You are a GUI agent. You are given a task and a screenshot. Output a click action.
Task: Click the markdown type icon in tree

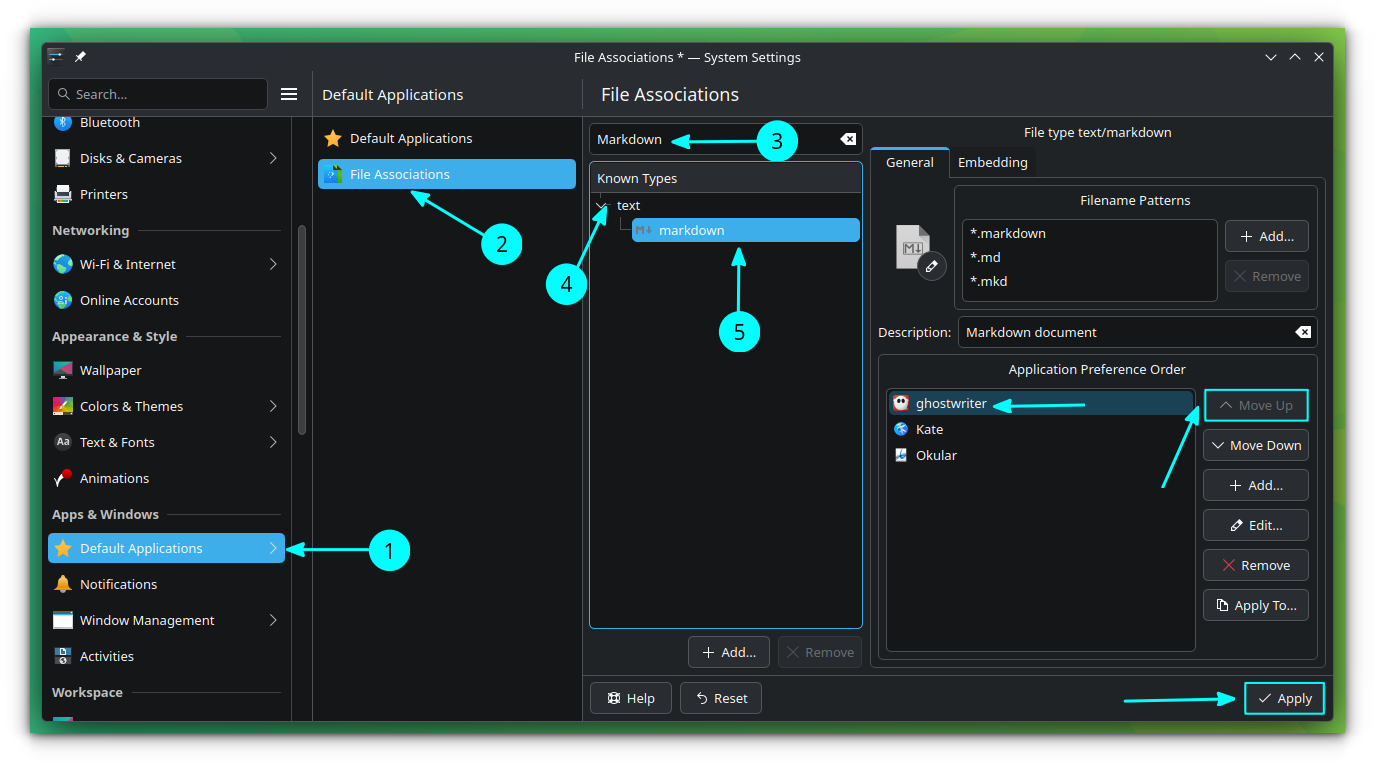click(x=644, y=230)
